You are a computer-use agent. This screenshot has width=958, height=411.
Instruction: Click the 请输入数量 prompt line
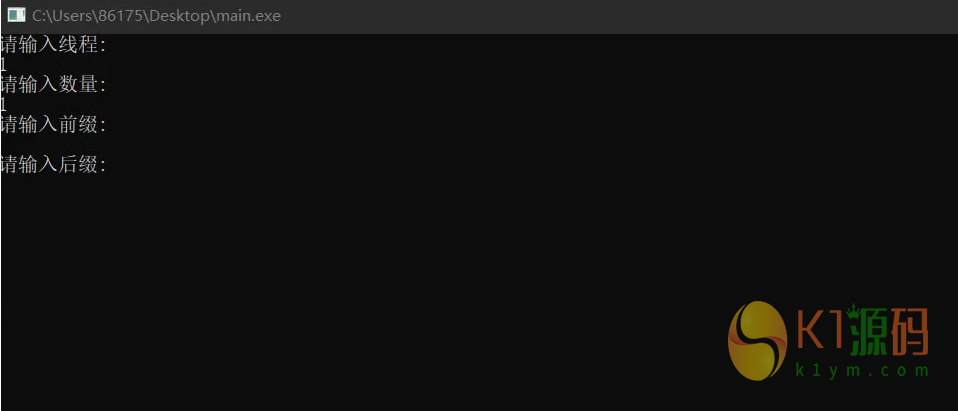click(54, 85)
